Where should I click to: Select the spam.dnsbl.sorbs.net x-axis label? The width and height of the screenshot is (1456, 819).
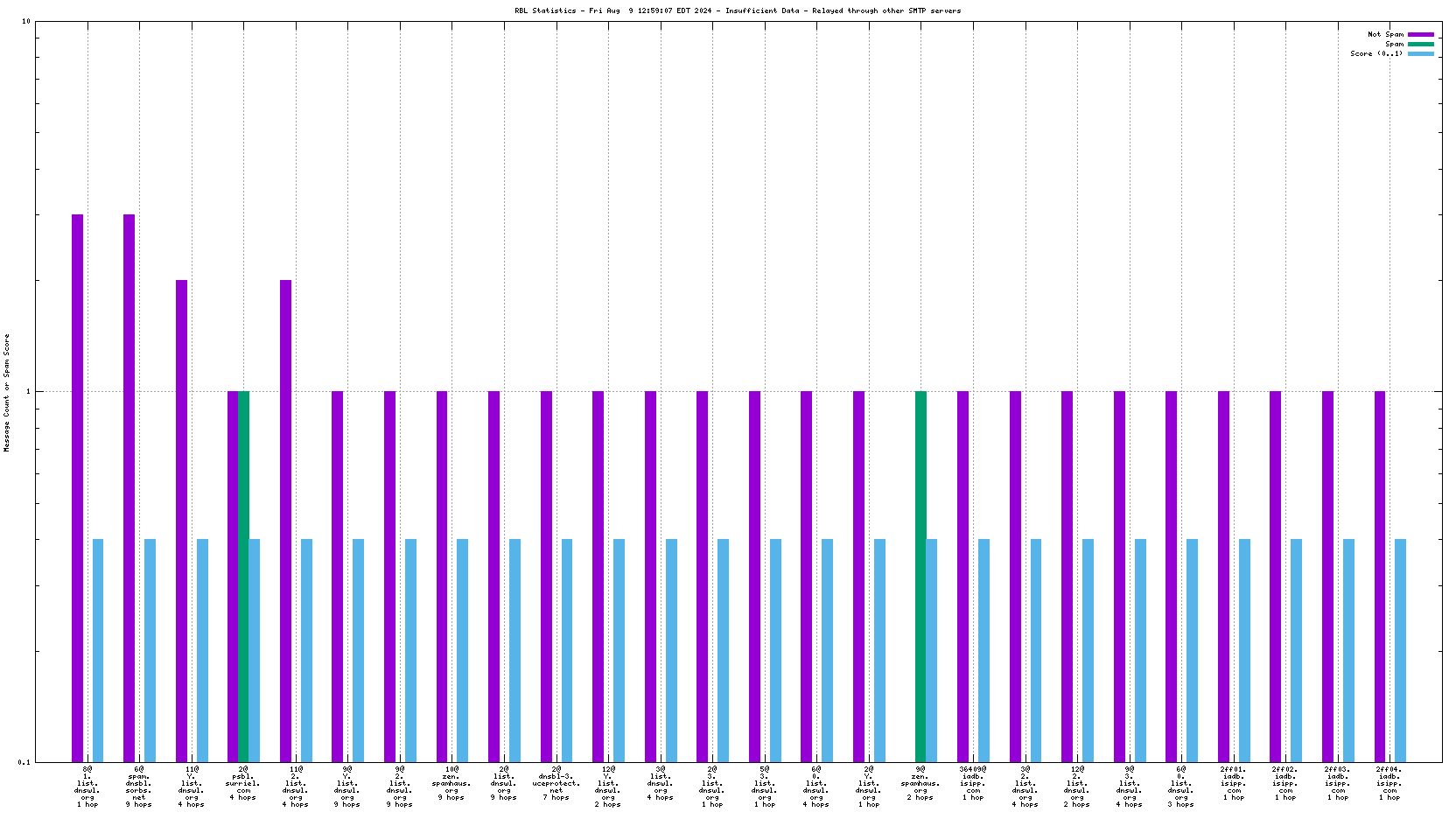click(x=139, y=787)
